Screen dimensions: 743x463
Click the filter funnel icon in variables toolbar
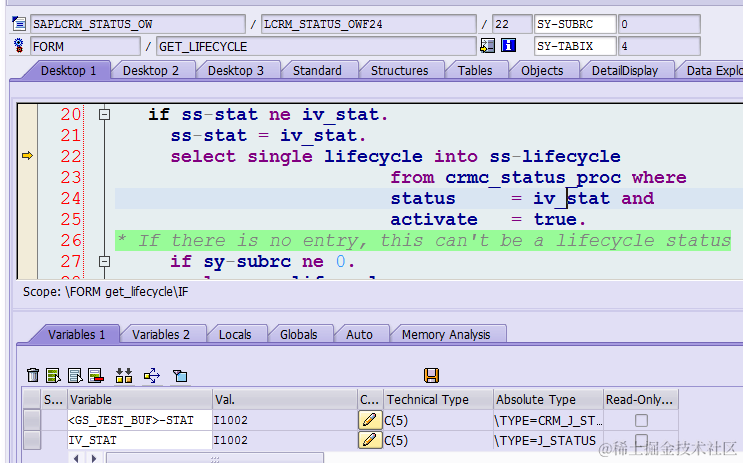click(180, 375)
